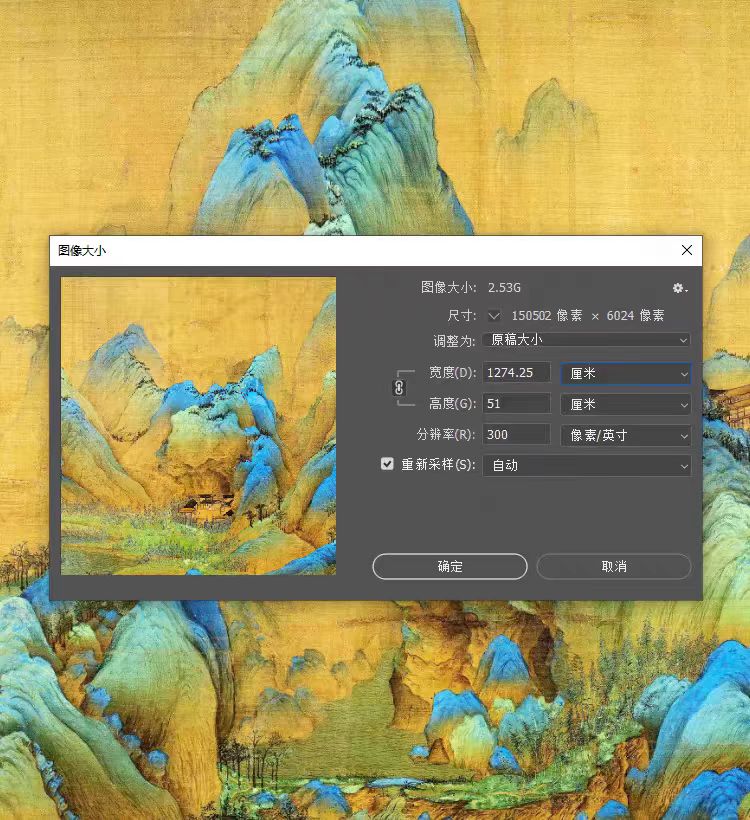
Task: Click the 6024 像素 dimension text
Action: pos(635,316)
